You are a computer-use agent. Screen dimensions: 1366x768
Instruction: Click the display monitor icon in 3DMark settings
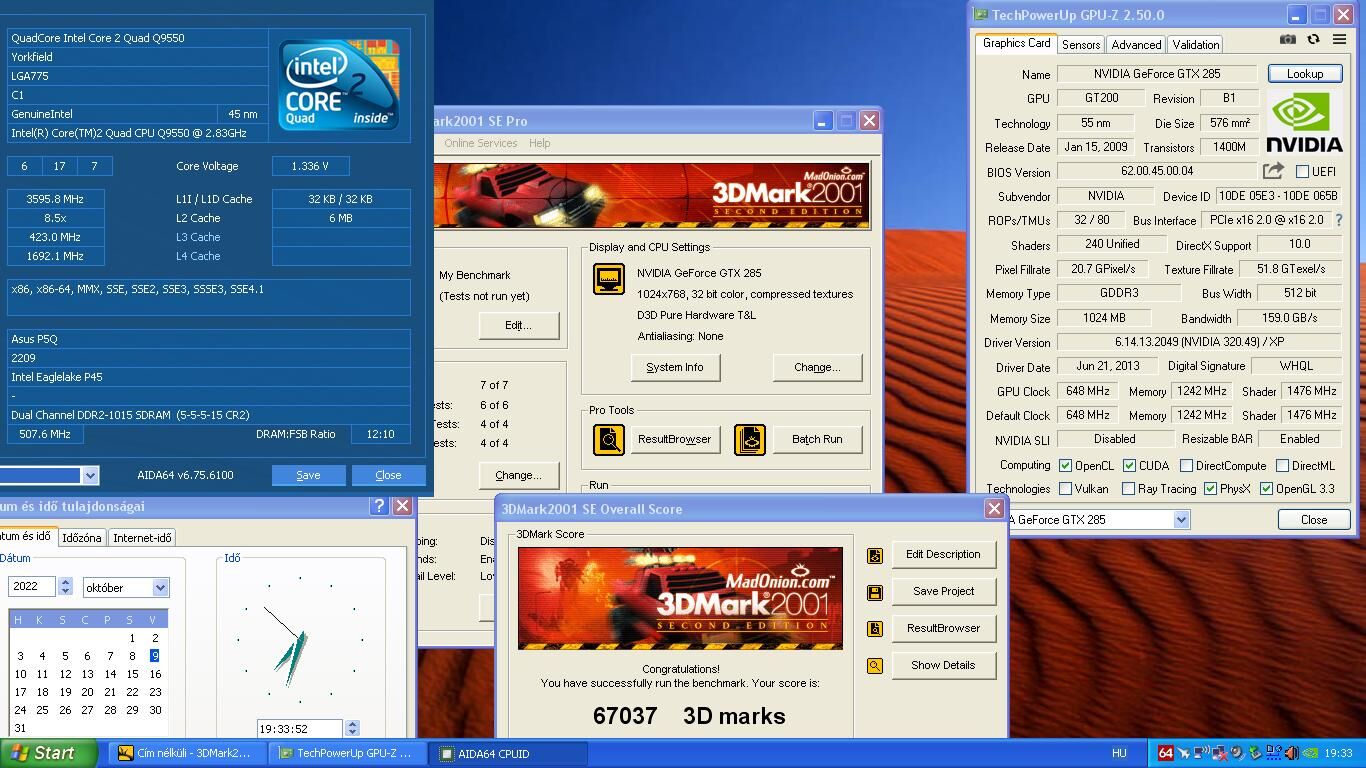tap(609, 279)
